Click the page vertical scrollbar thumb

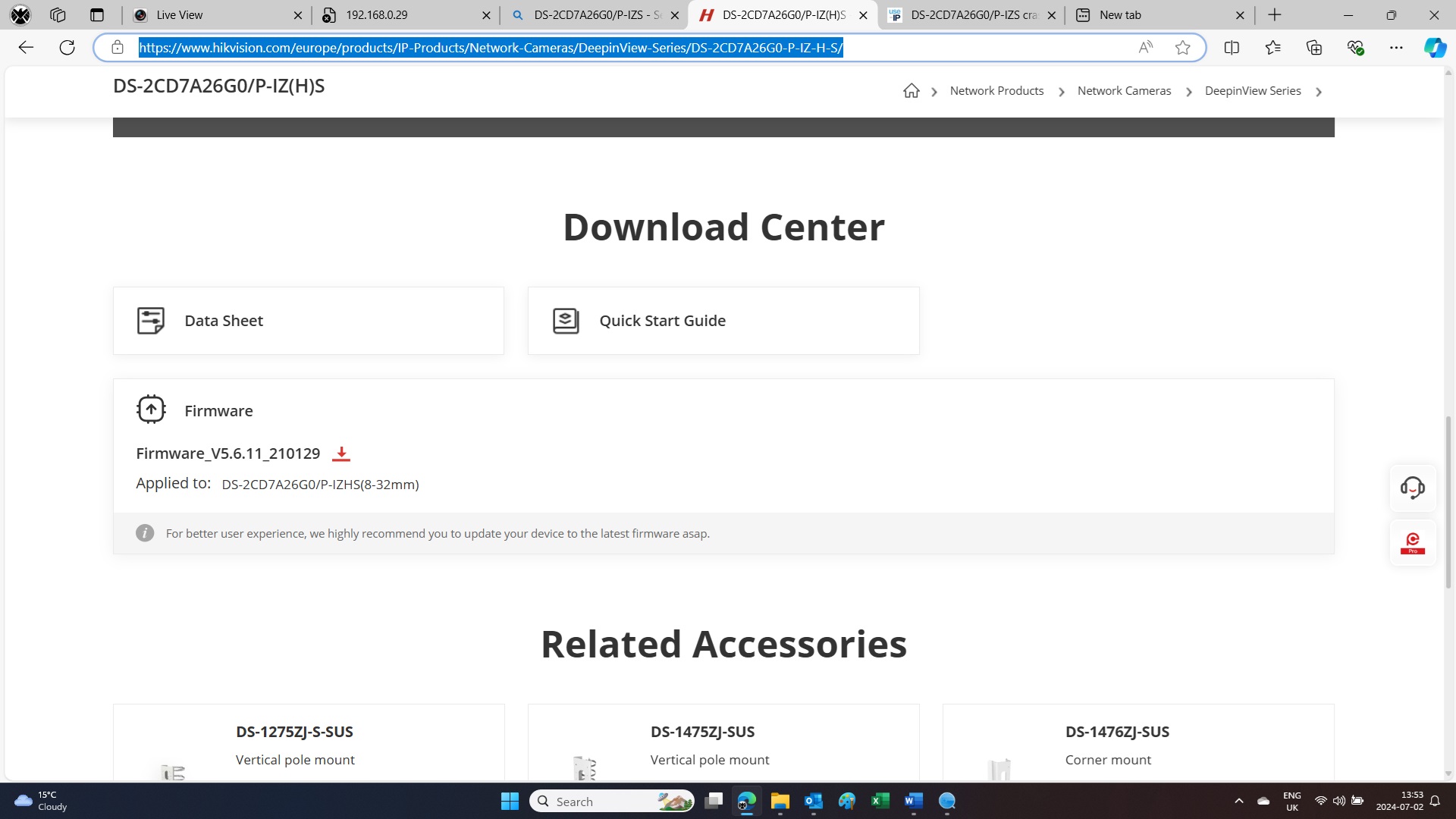(x=1448, y=500)
